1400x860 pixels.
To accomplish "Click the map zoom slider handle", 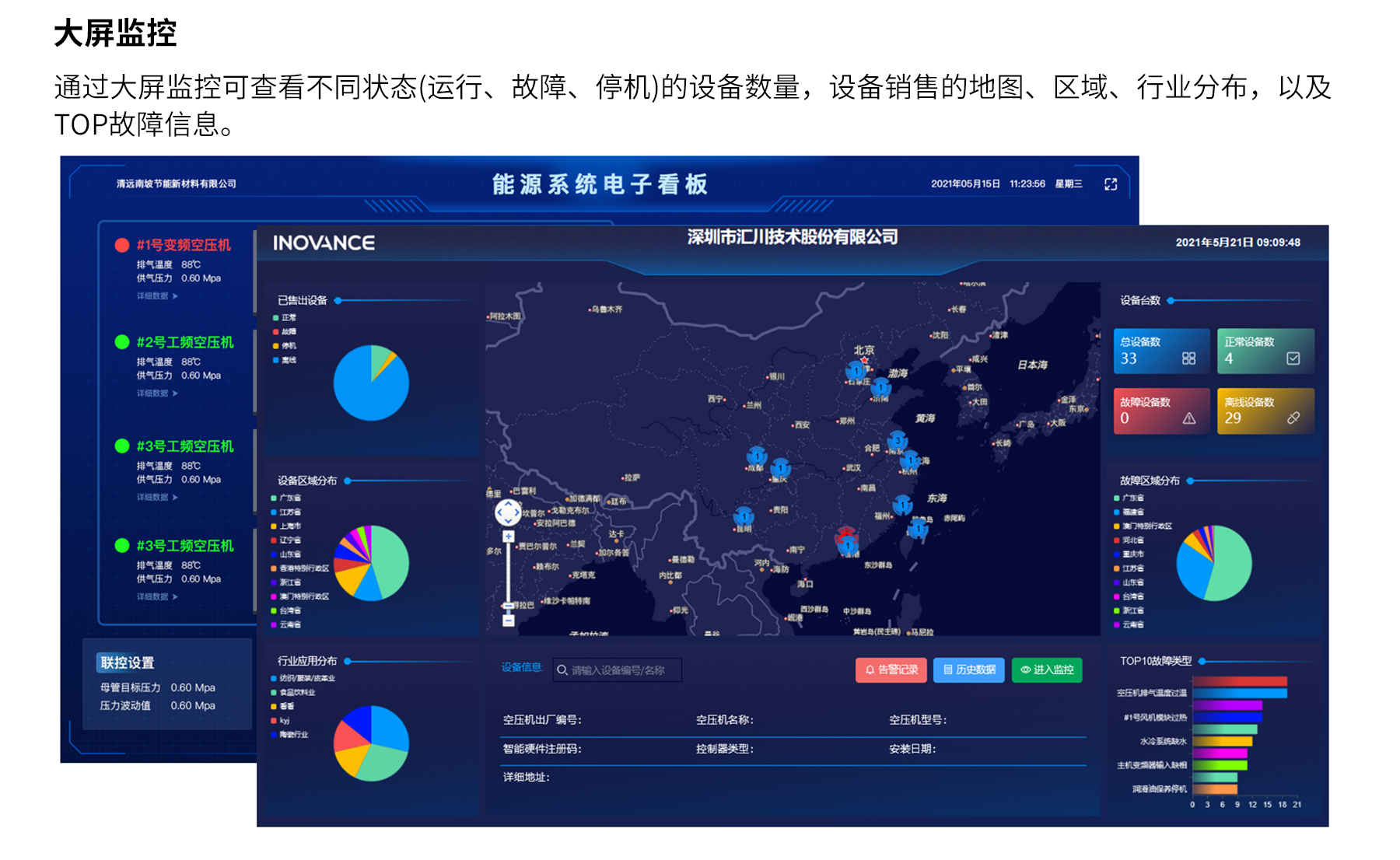I will [x=508, y=605].
